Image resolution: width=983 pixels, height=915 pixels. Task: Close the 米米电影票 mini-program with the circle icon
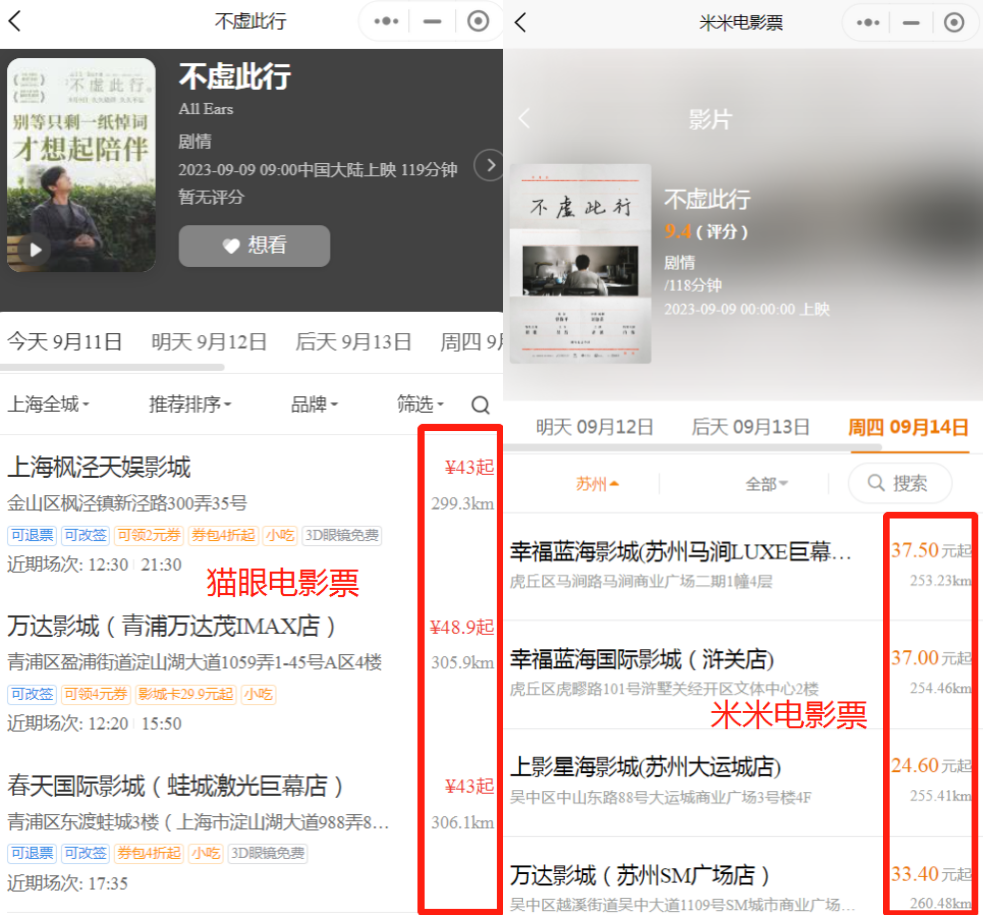click(x=954, y=23)
